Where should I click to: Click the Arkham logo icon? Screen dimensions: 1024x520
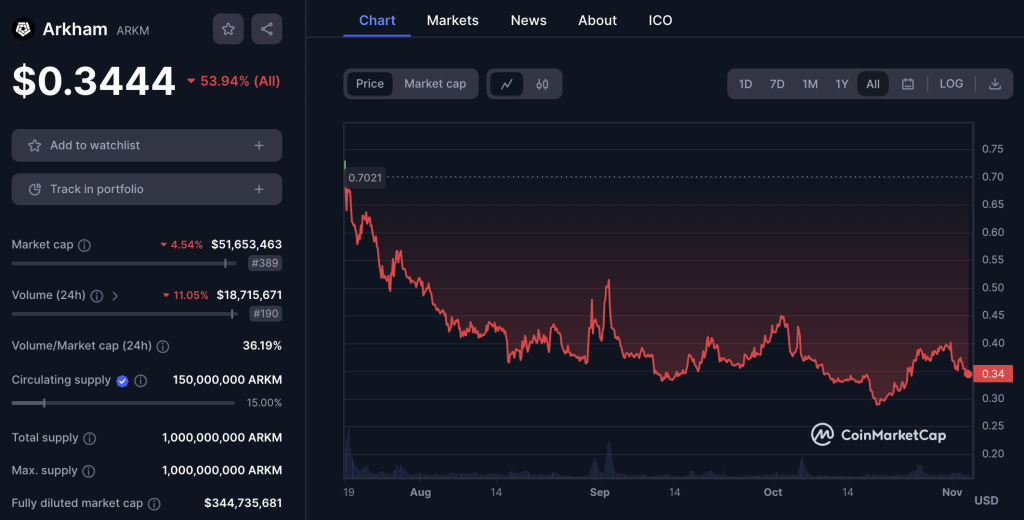[x=24, y=29]
